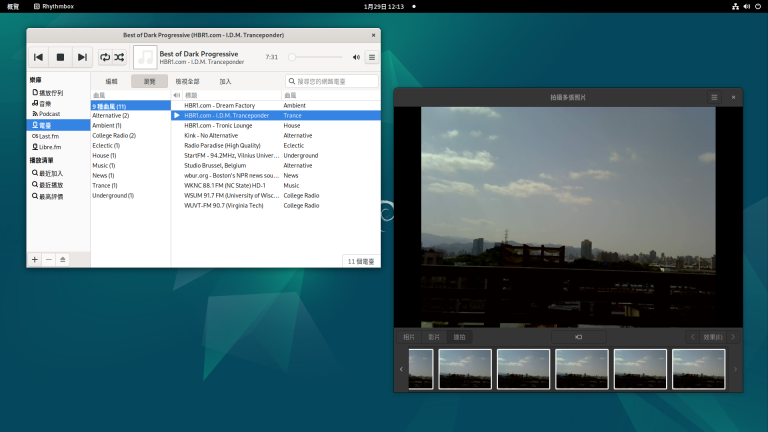Select Ambient (1) genre
Viewport: 768px width, 432px height.
click(x=131, y=125)
